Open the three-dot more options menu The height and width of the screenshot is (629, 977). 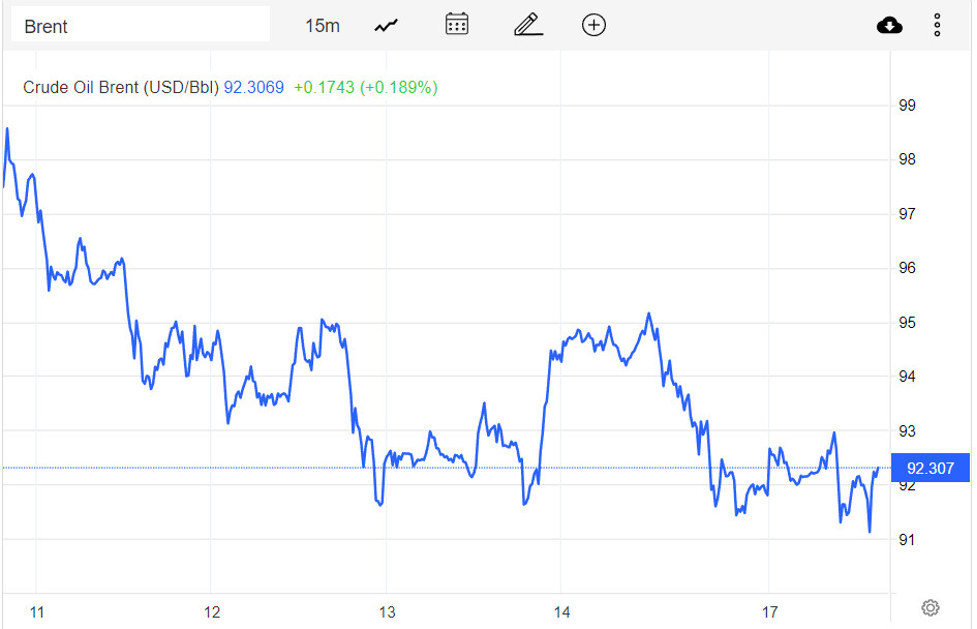point(937,25)
